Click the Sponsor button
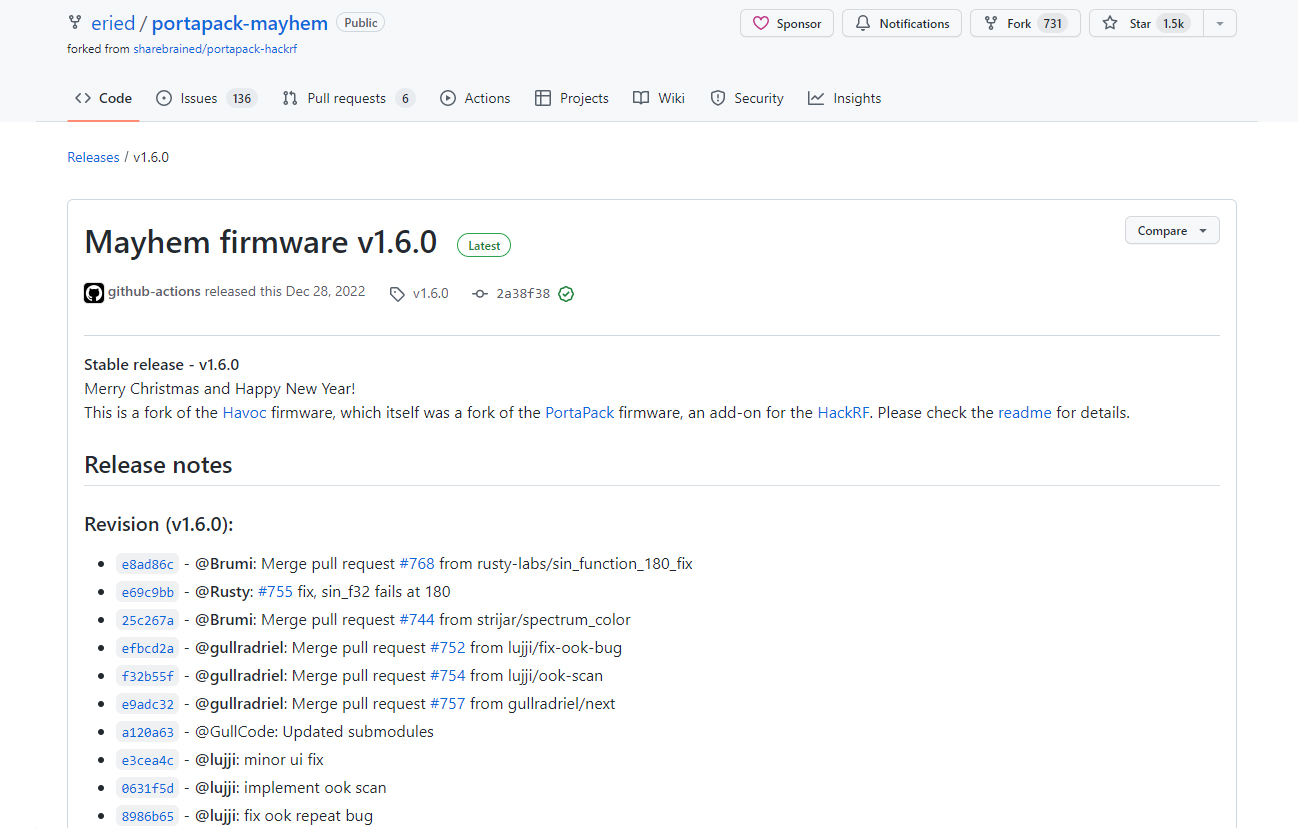The width and height of the screenshot is (1298, 828). pyautogui.click(x=787, y=23)
